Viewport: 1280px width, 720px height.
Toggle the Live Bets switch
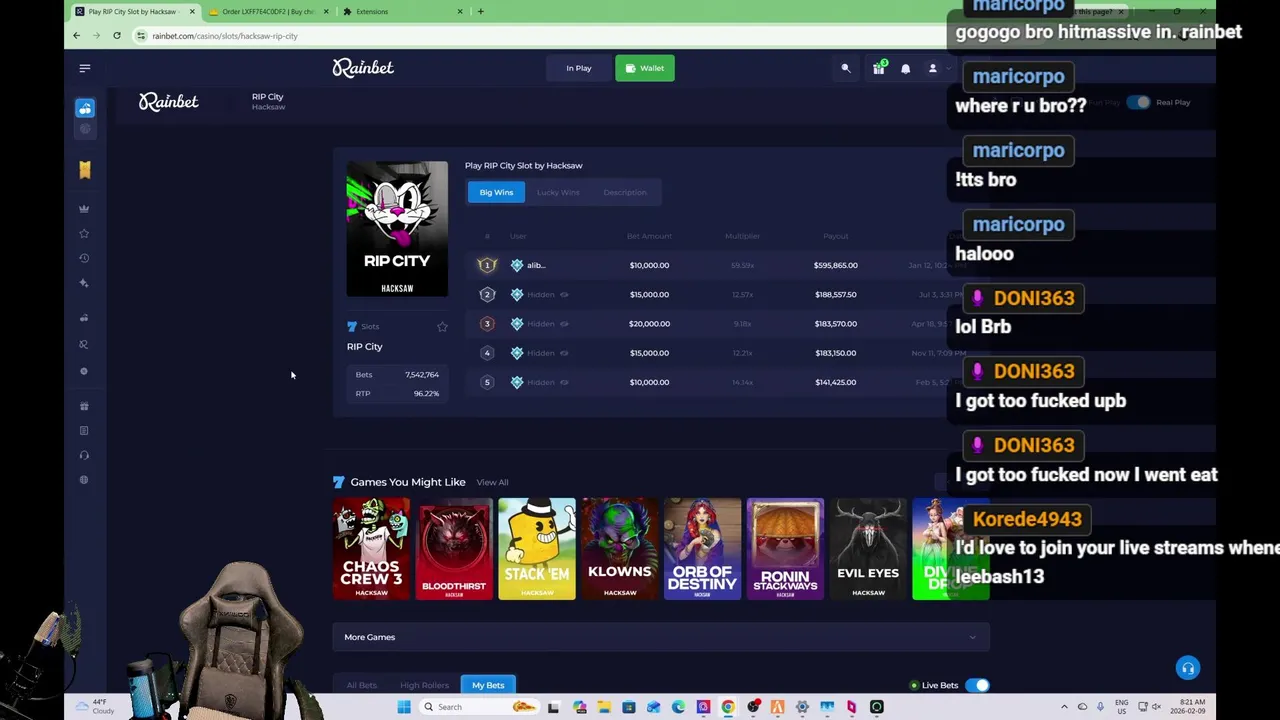tap(977, 685)
